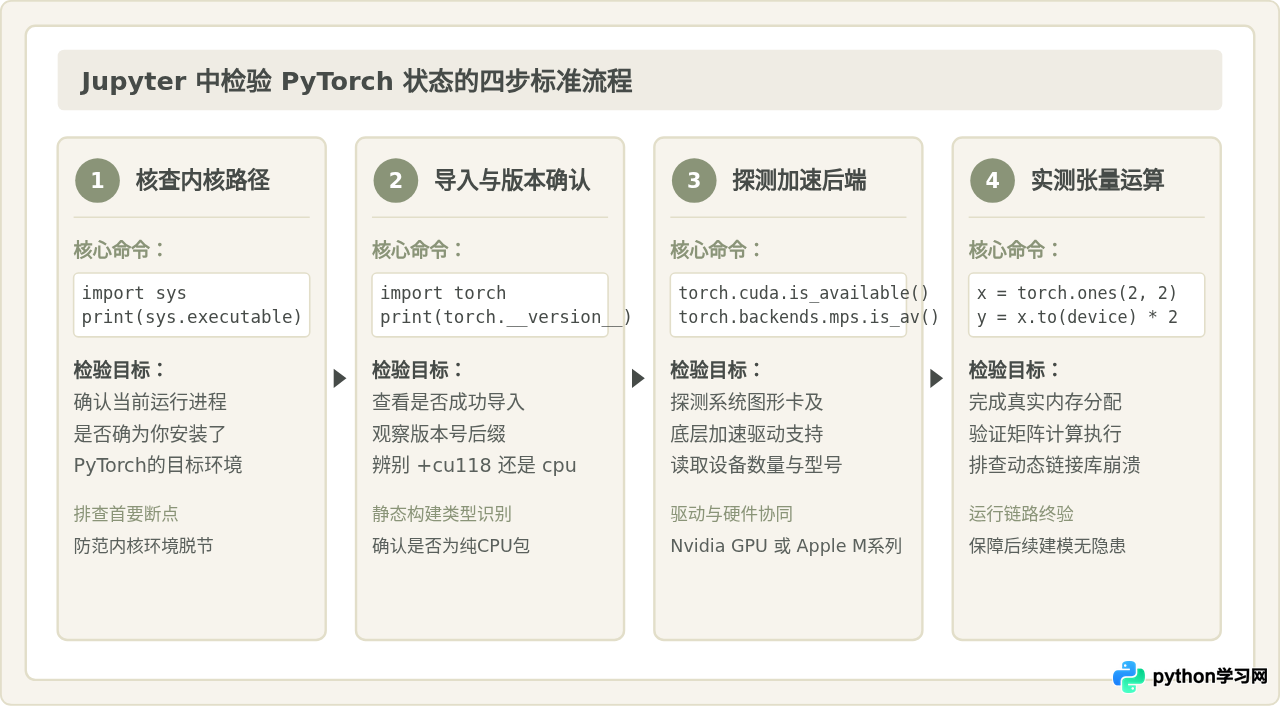Click the heading "探测加速后端"
The width and height of the screenshot is (1280, 706).
pos(799,180)
